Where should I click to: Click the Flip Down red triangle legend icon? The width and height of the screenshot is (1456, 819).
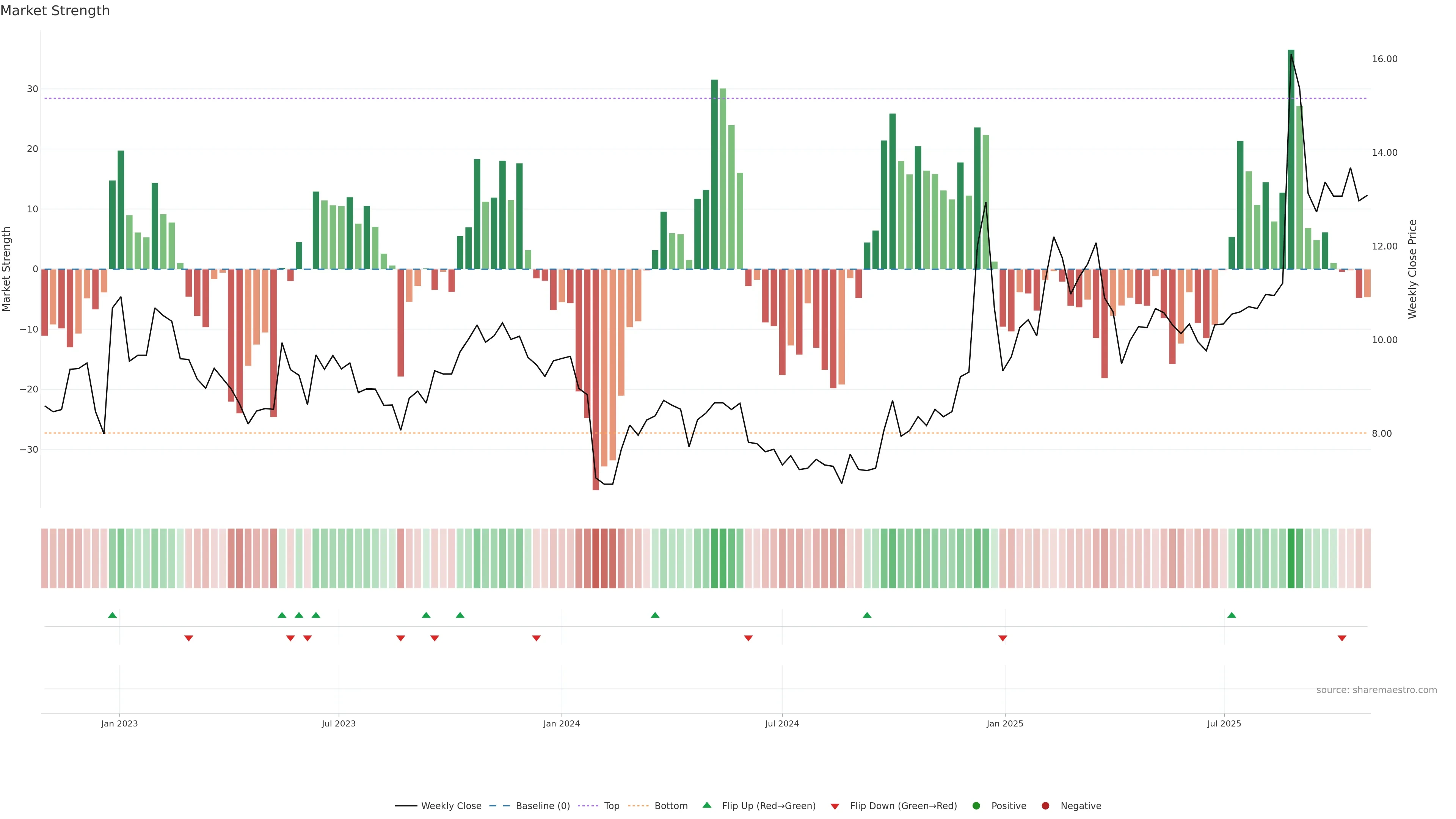pyautogui.click(x=835, y=806)
